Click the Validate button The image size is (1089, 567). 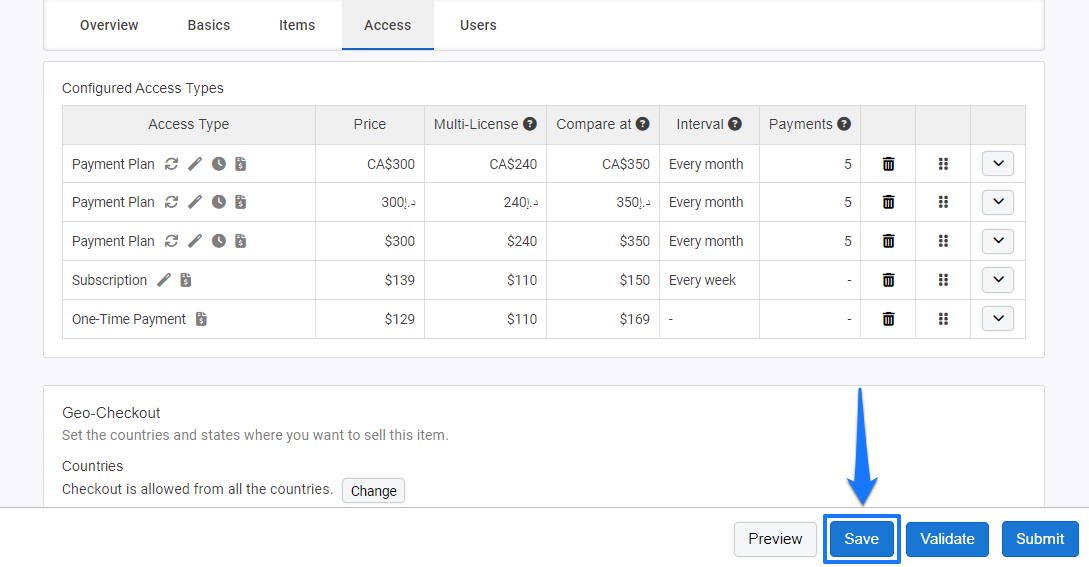[x=947, y=539]
